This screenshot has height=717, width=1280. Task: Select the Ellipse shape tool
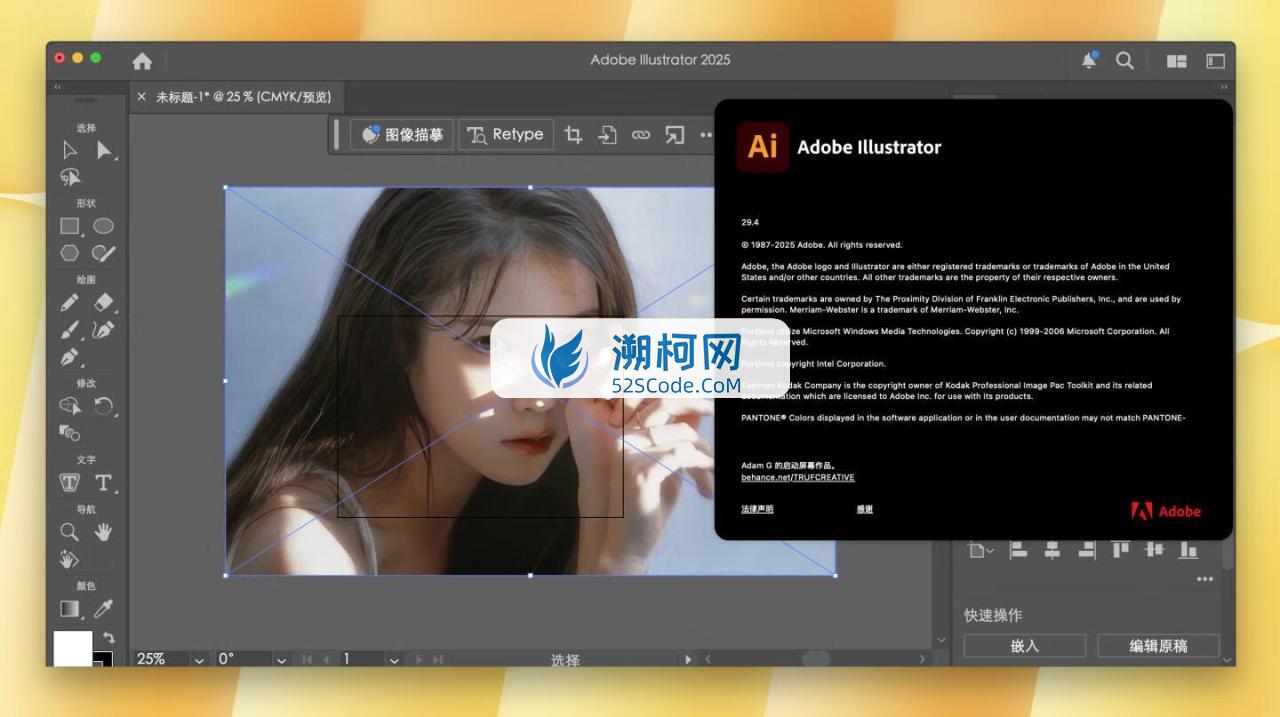click(103, 226)
